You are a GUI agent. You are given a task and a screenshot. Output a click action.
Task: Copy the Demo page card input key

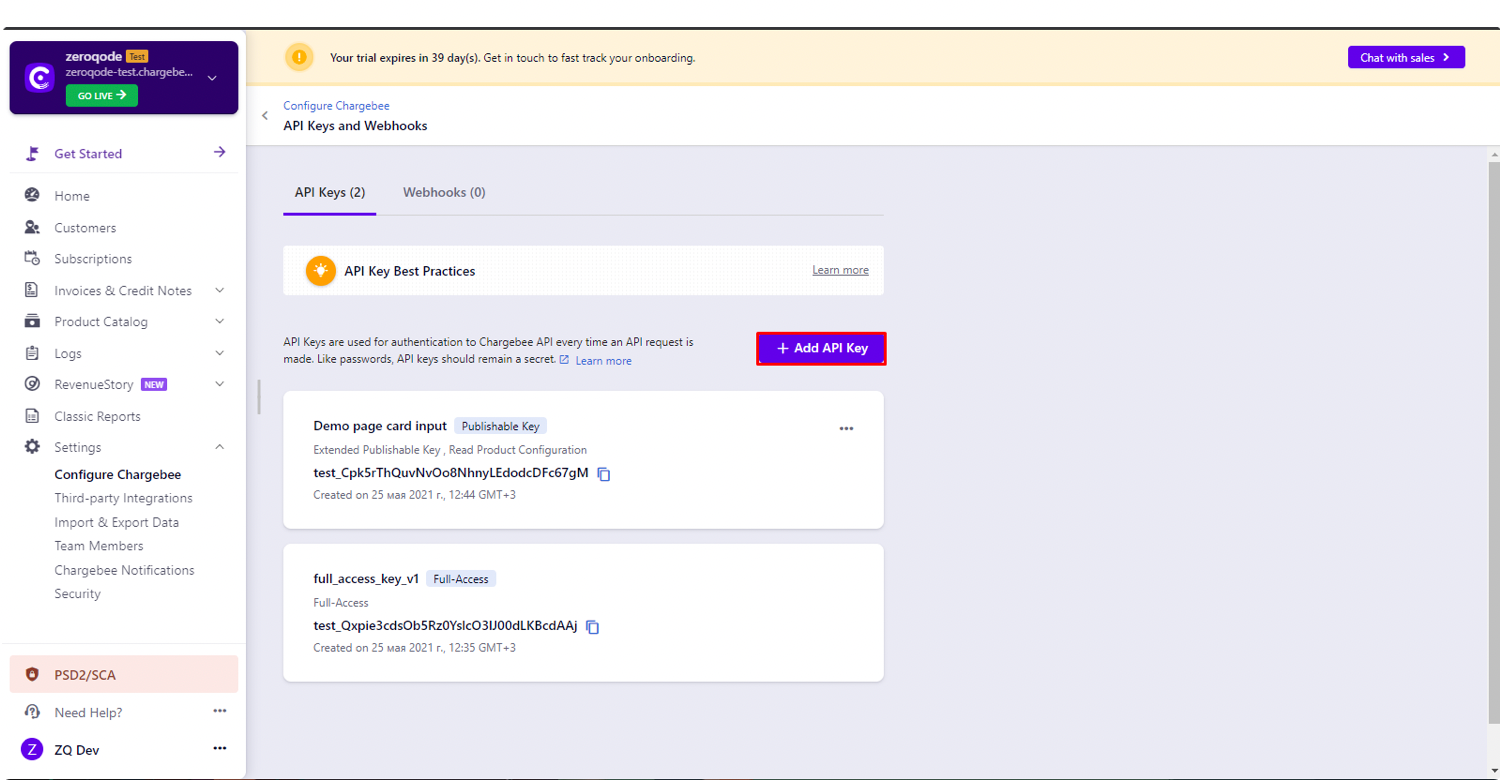604,474
